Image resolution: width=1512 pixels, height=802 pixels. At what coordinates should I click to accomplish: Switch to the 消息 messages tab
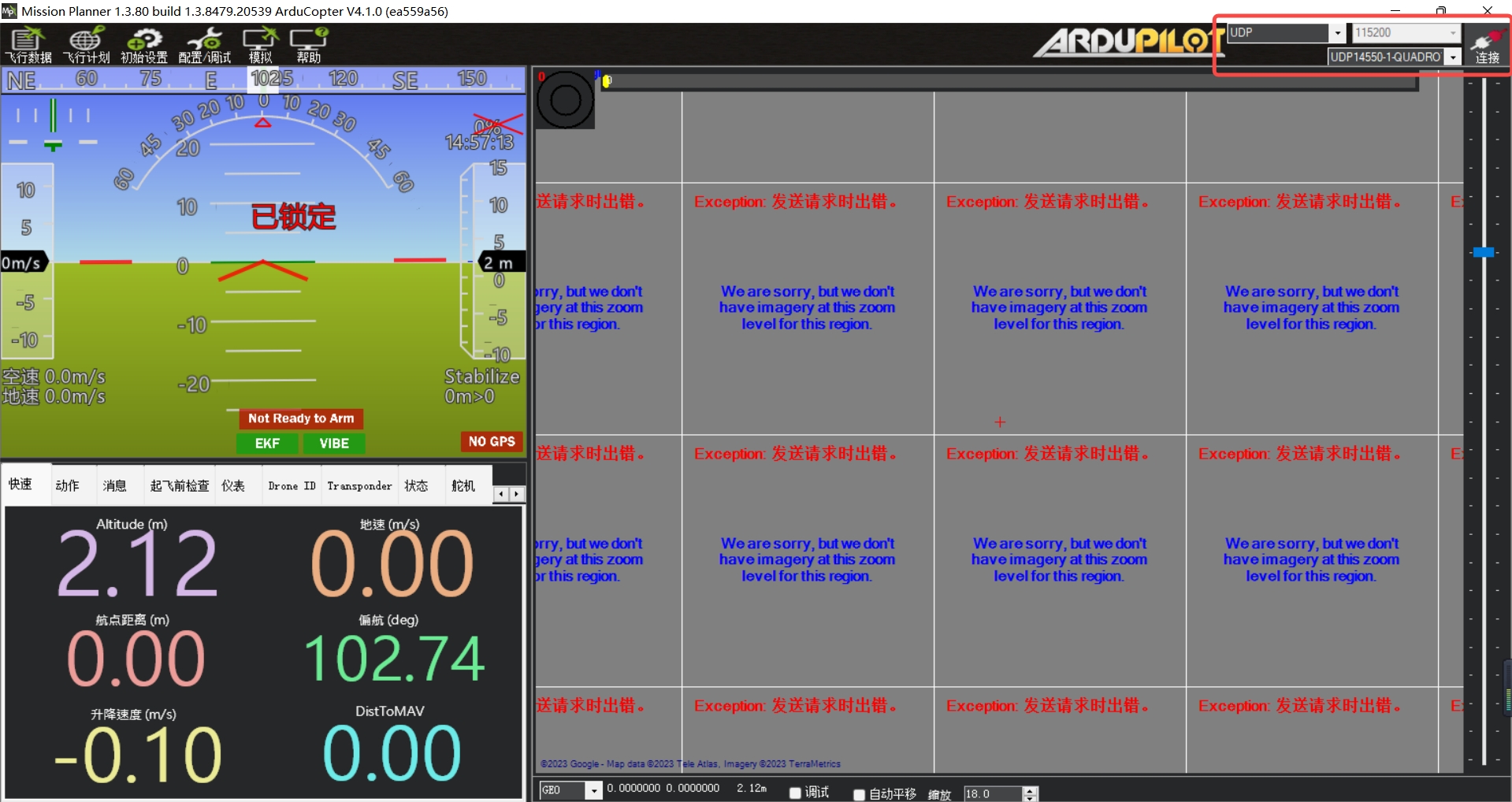pyautogui.click(x=114, y=485)
